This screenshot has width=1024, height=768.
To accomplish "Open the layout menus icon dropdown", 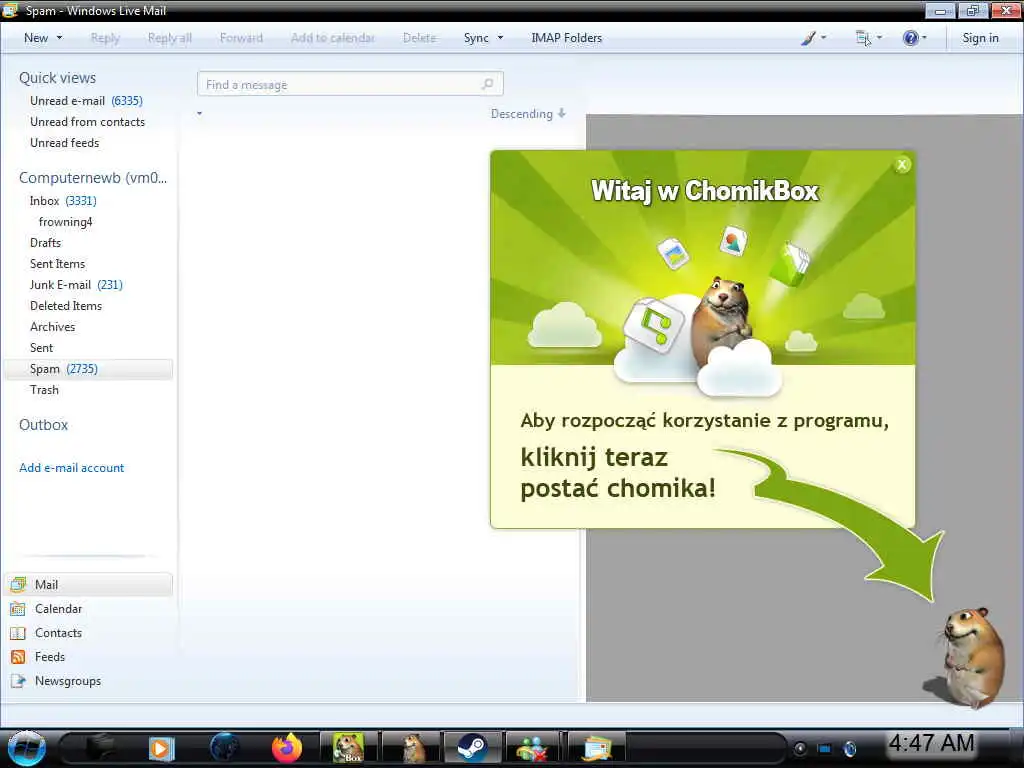I will click(x=869, y=38).
